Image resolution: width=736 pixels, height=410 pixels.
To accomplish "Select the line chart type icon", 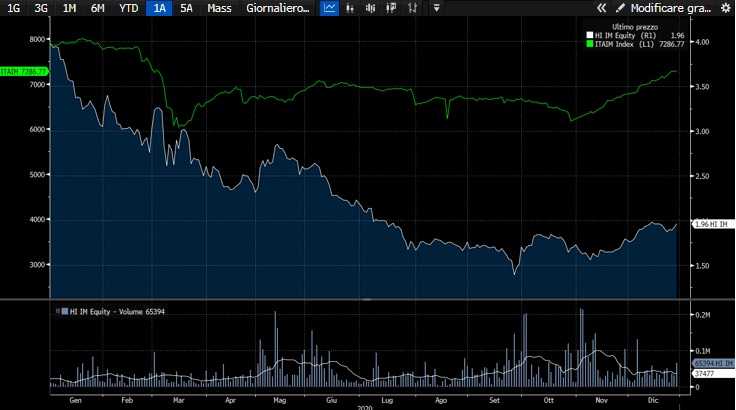I will pyautogui.click(x=330, y=8).
